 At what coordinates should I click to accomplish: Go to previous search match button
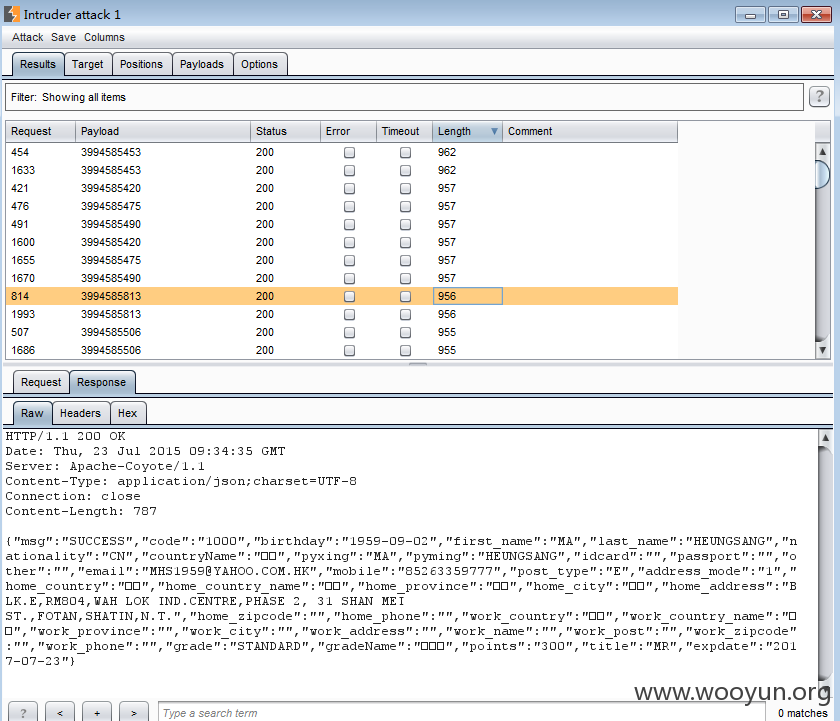pyautogui.click(x=60, y=713)
